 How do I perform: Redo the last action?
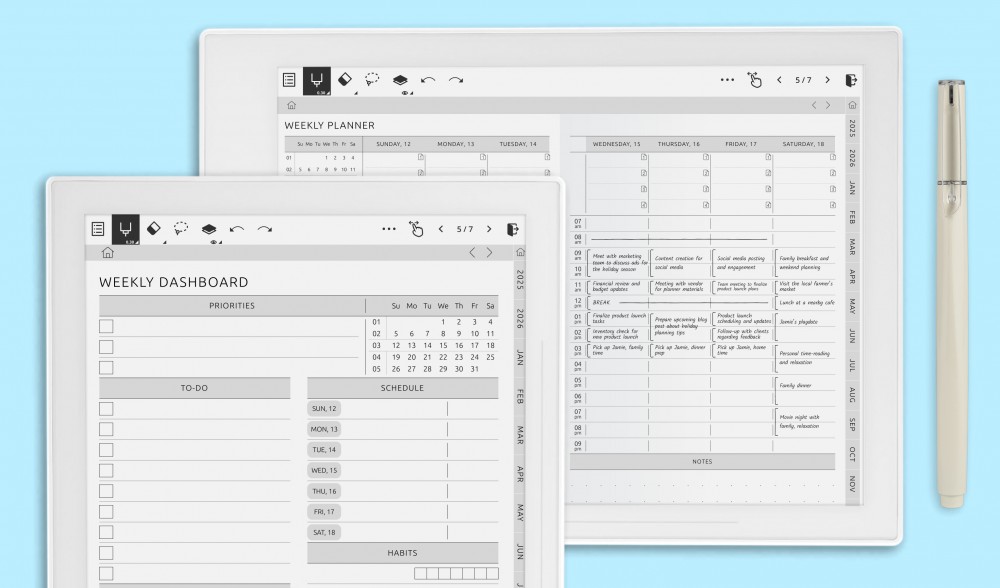point(263,228)
